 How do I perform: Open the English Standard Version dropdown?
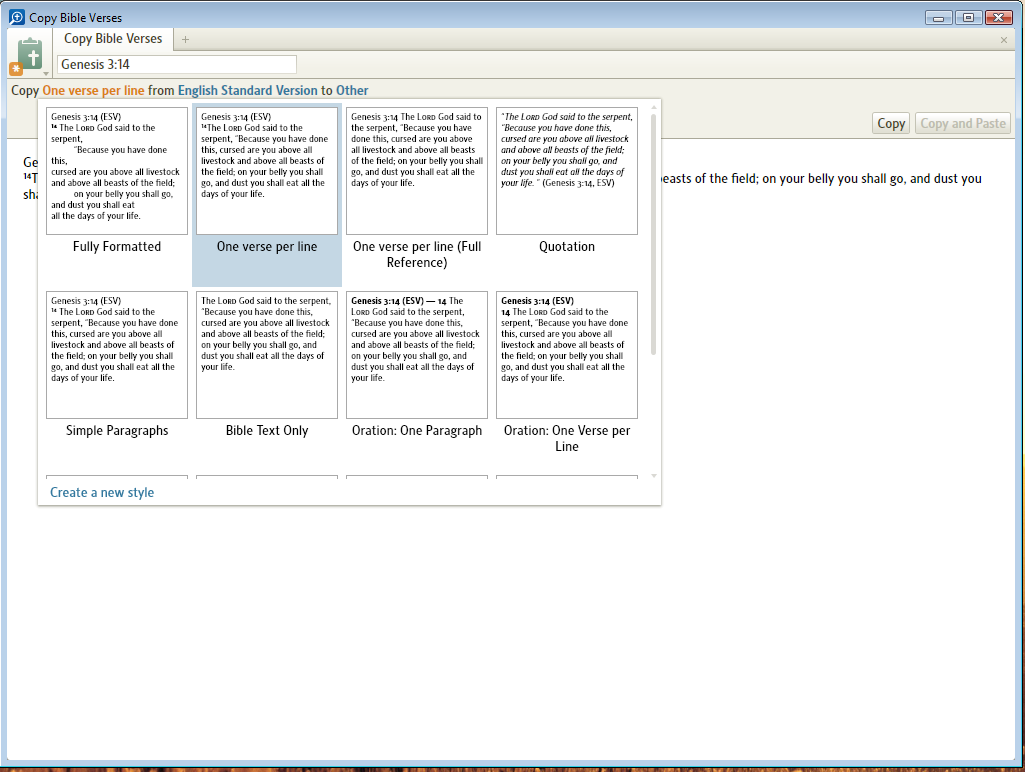pos(248,90)
